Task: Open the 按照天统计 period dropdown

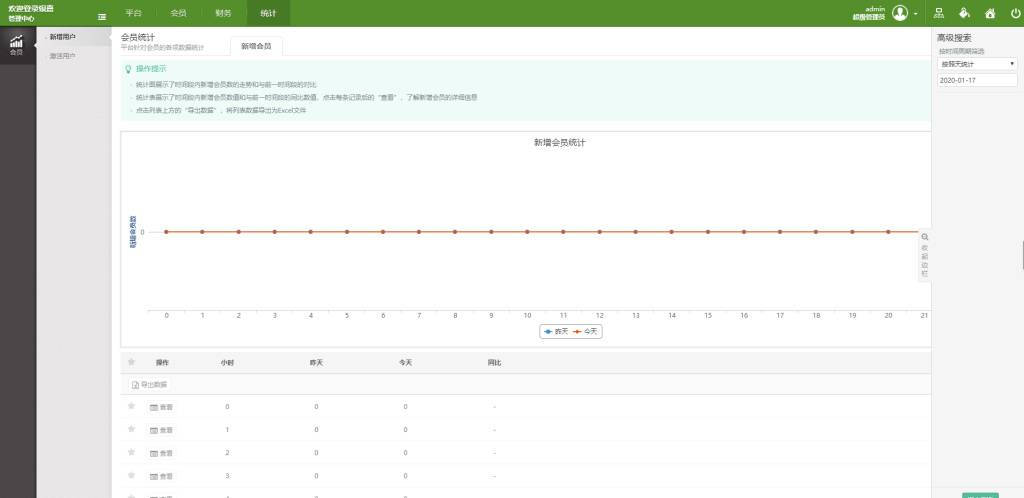Action: 977,64
